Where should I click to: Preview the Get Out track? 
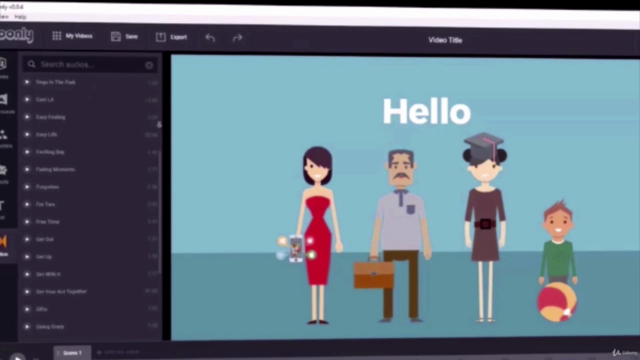(27, 239)
